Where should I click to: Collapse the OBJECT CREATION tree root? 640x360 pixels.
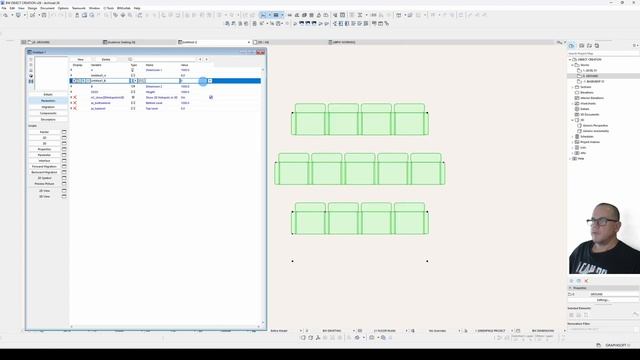point(571,60)
